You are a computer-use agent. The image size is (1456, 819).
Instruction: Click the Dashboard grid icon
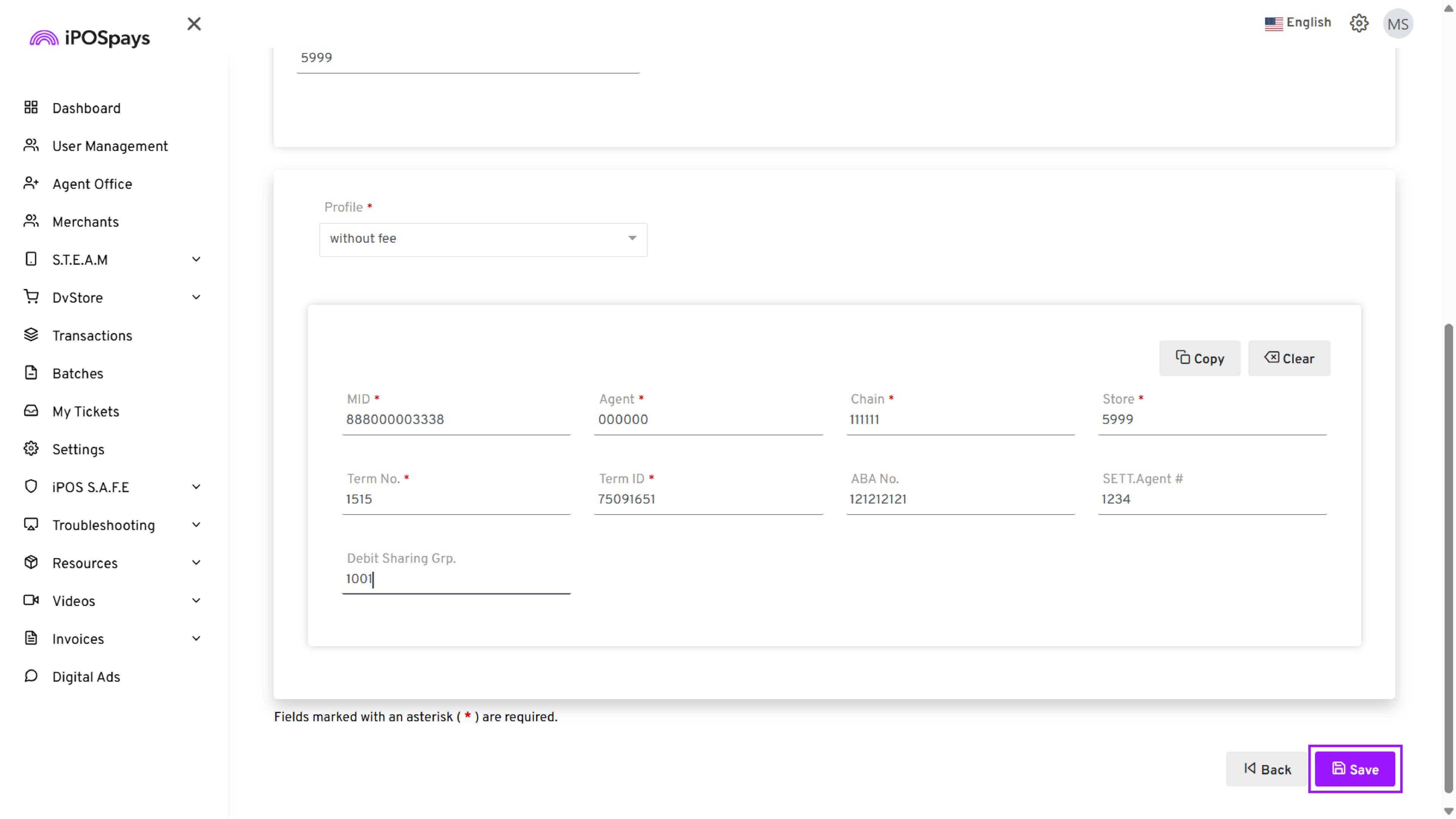(x=31, y=107)
